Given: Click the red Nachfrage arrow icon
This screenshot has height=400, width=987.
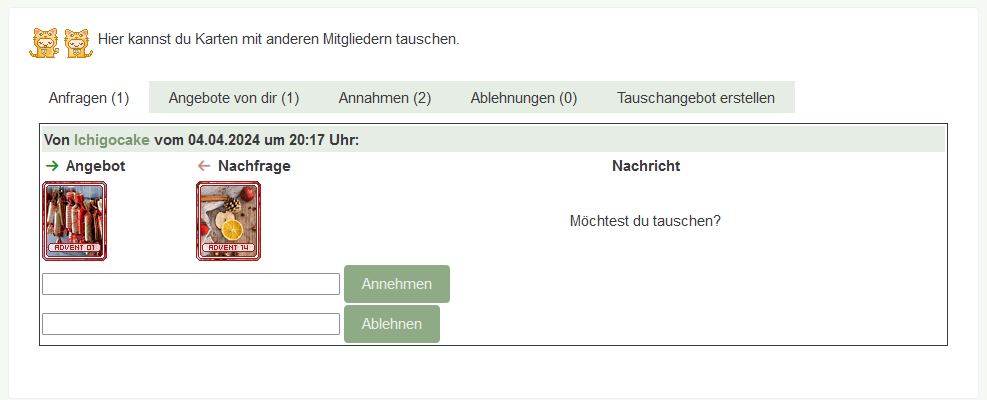Looking at the screenshot, I should coord(204,166).
